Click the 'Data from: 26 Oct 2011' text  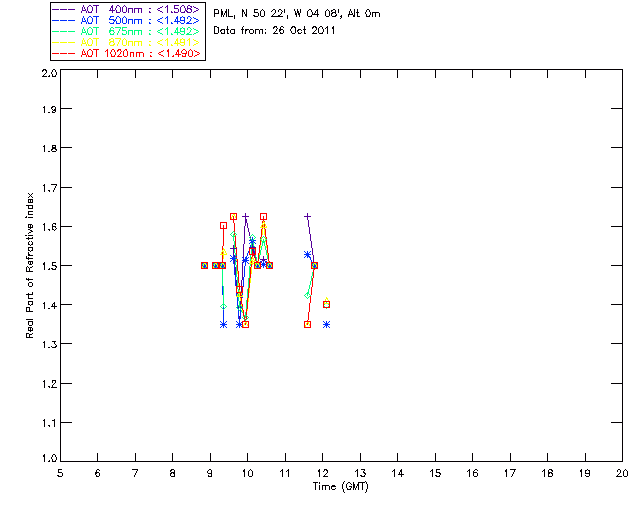point(274,31)
